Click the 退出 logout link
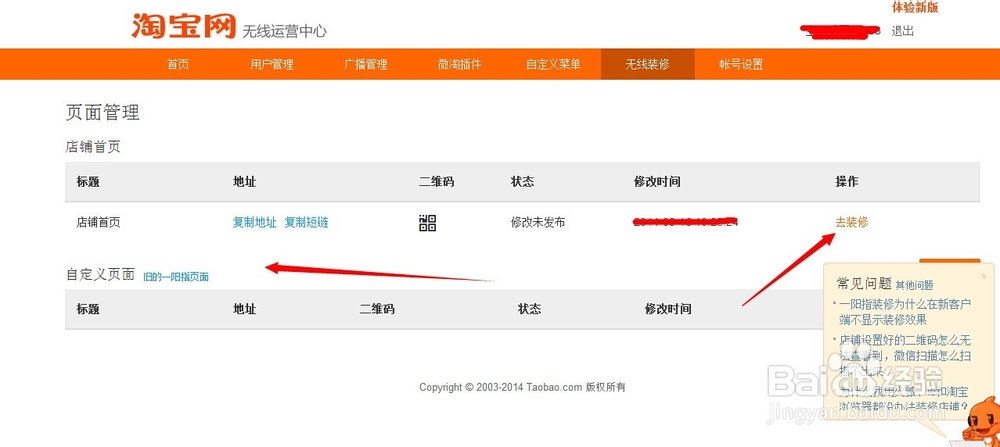Viewport: 1000px width, 447px height. click(902, 31)
